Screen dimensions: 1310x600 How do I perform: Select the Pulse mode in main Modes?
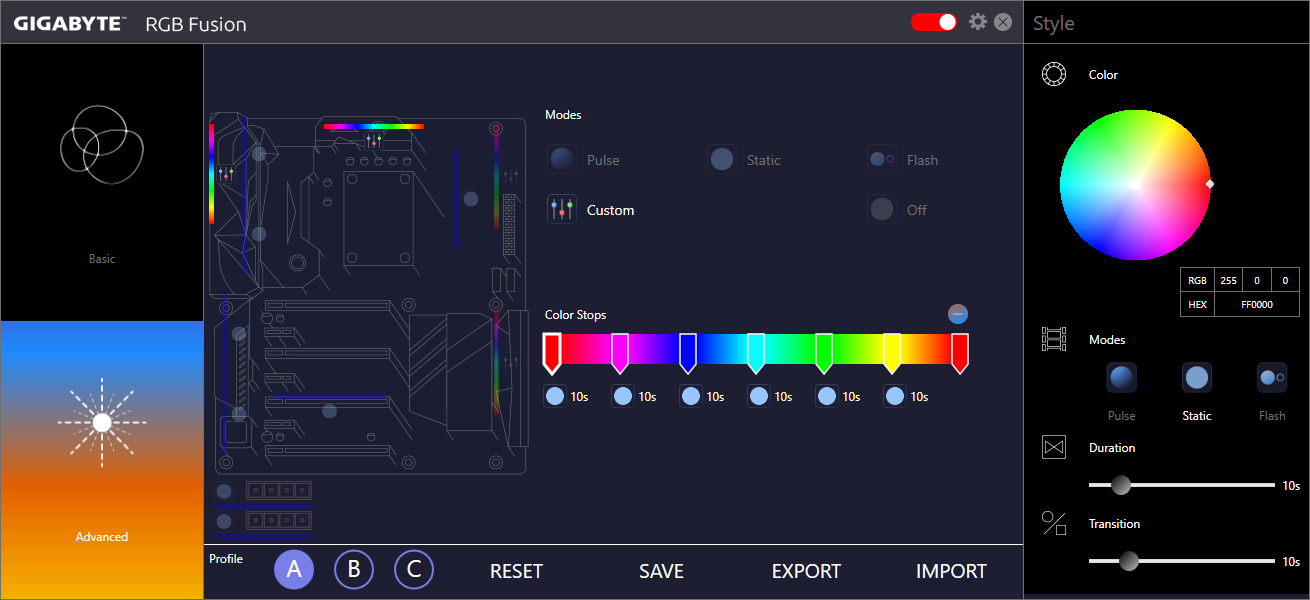click(563, 159)
